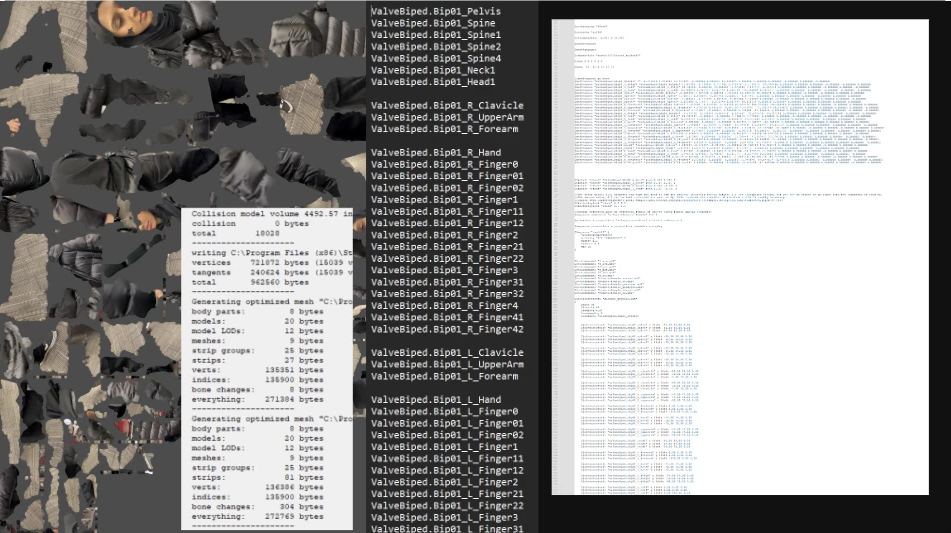This screenshot has height=533, width=951.
Task: Select the ValveBiped.Bip01_R_Finger0 entry
Action: [445, 164]
